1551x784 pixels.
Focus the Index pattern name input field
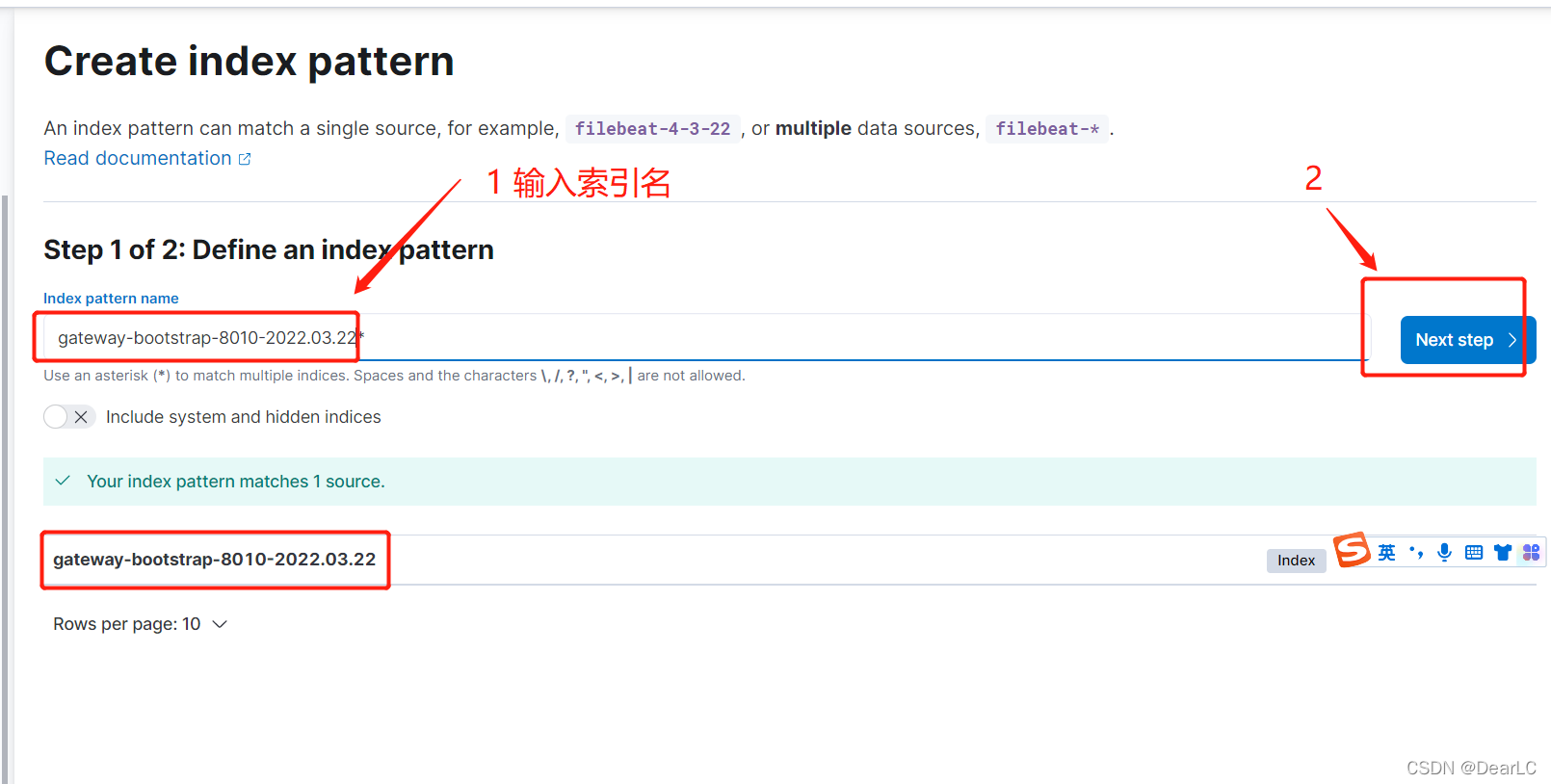[x=706, y=337]
